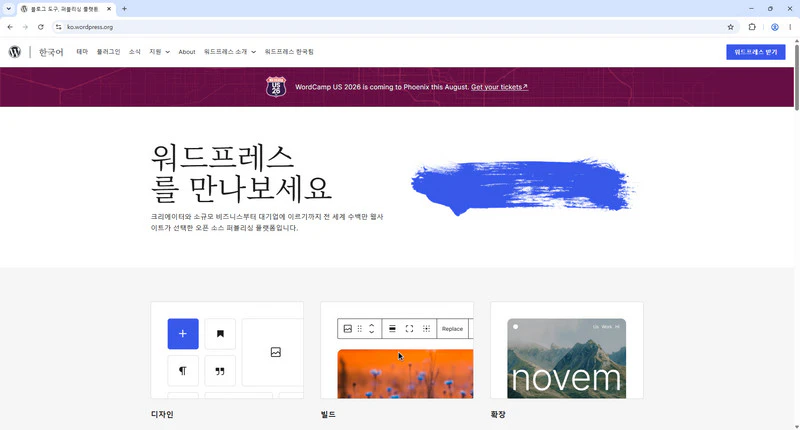Open the 소식 menu item

pyautogui.click(x=135, y=52)
